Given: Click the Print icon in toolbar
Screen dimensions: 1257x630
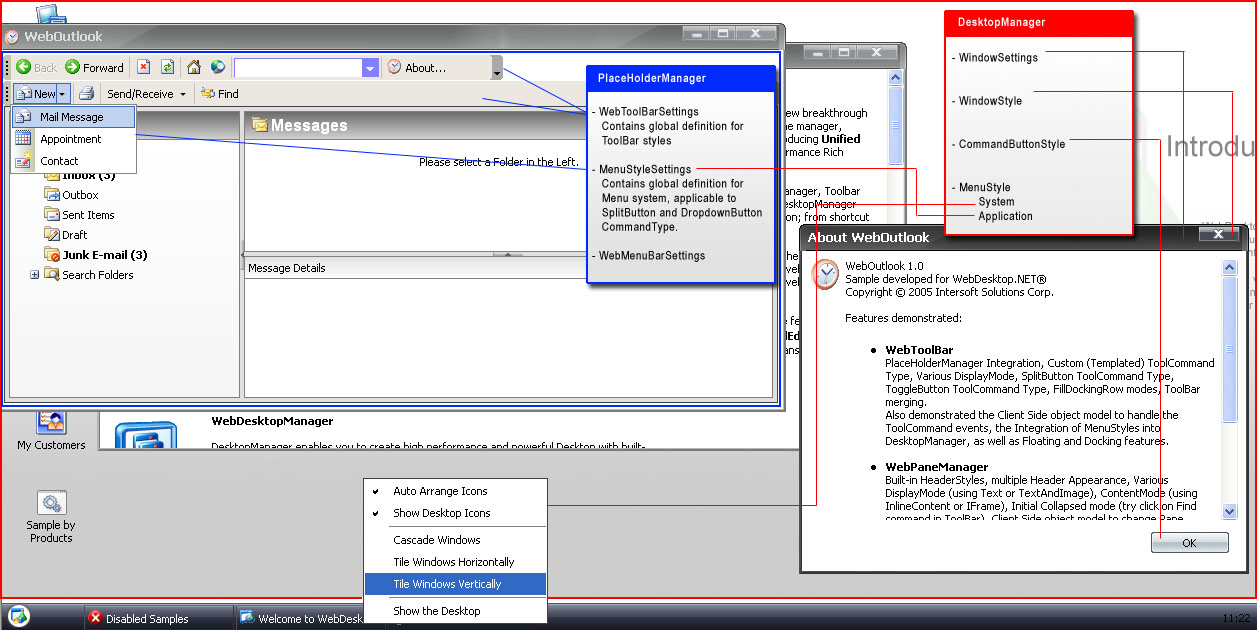Looking at the screenshot, I should pyautogui.click(x=86, y=94).
